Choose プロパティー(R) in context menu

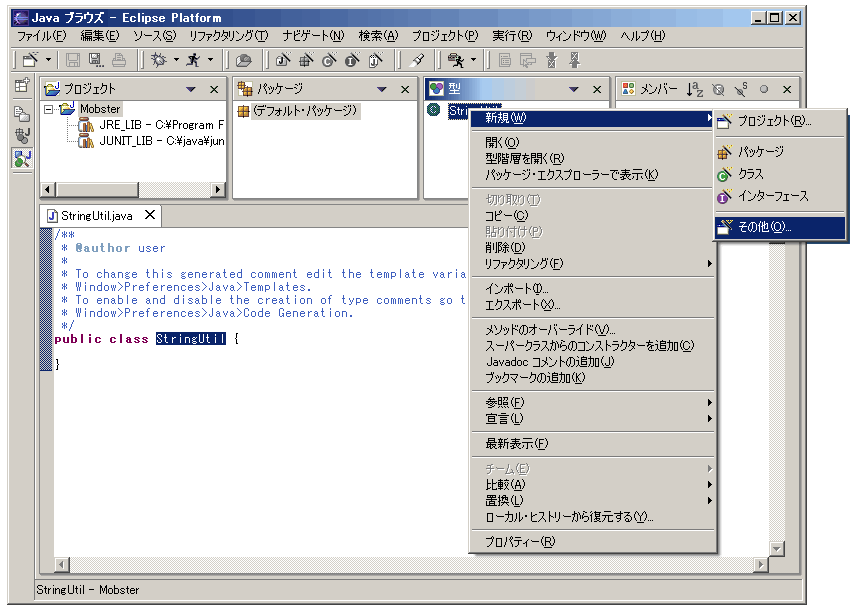pos(593,542)
